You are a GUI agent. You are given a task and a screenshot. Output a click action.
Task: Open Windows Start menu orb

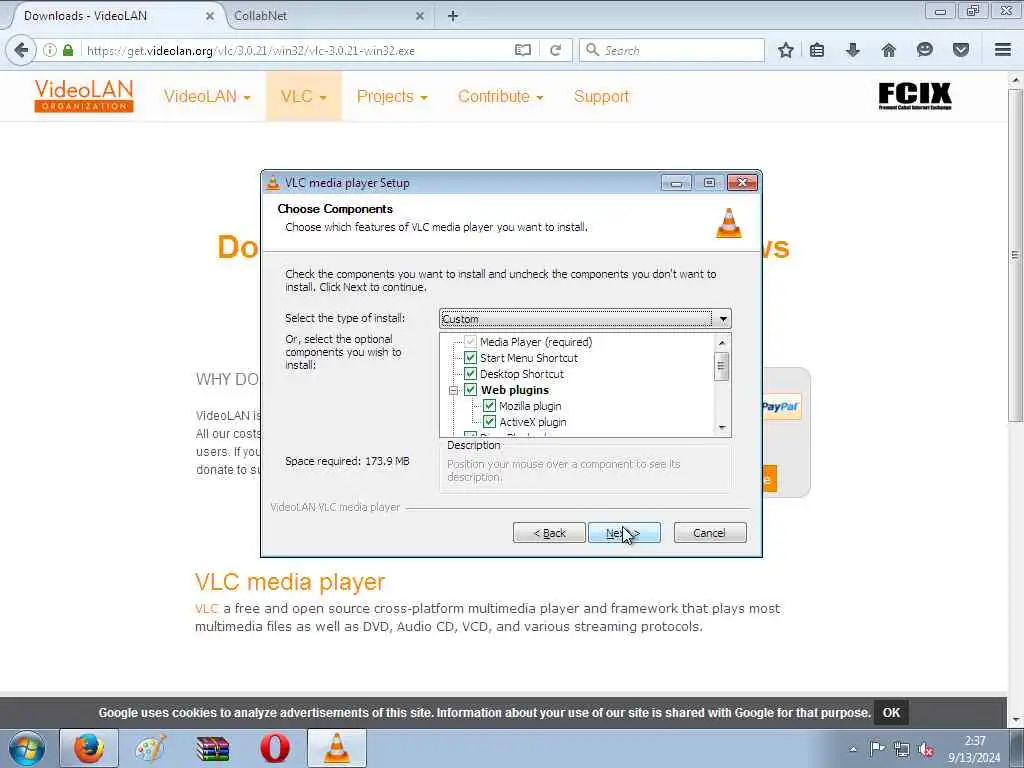(x=26, y=748)
